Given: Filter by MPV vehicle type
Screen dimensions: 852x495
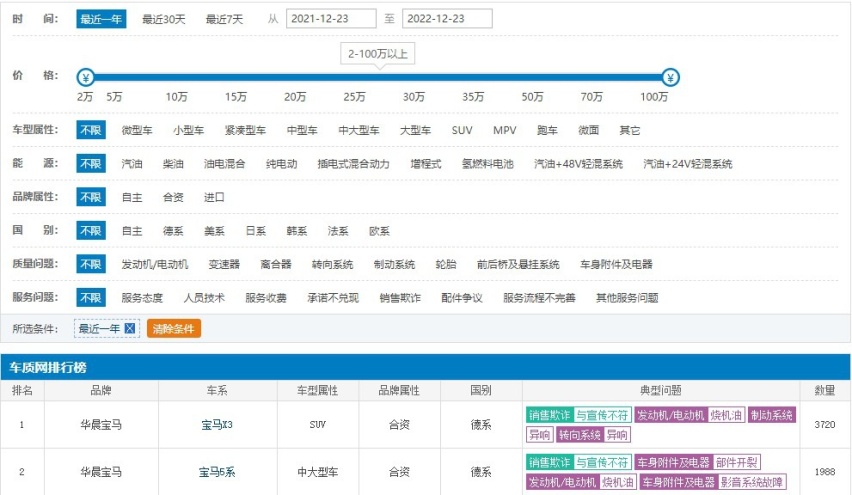Looking at the screenshot, I should coord(505,130).
